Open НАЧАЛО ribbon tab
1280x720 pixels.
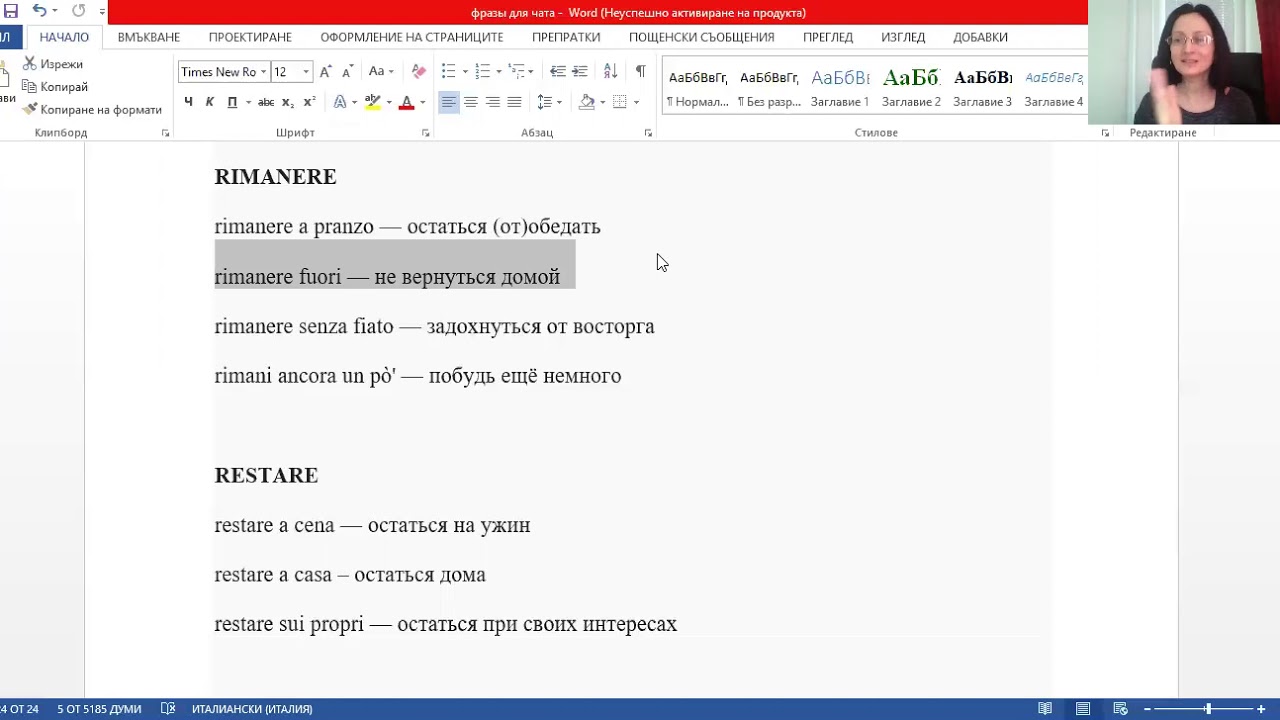(64, 37)
